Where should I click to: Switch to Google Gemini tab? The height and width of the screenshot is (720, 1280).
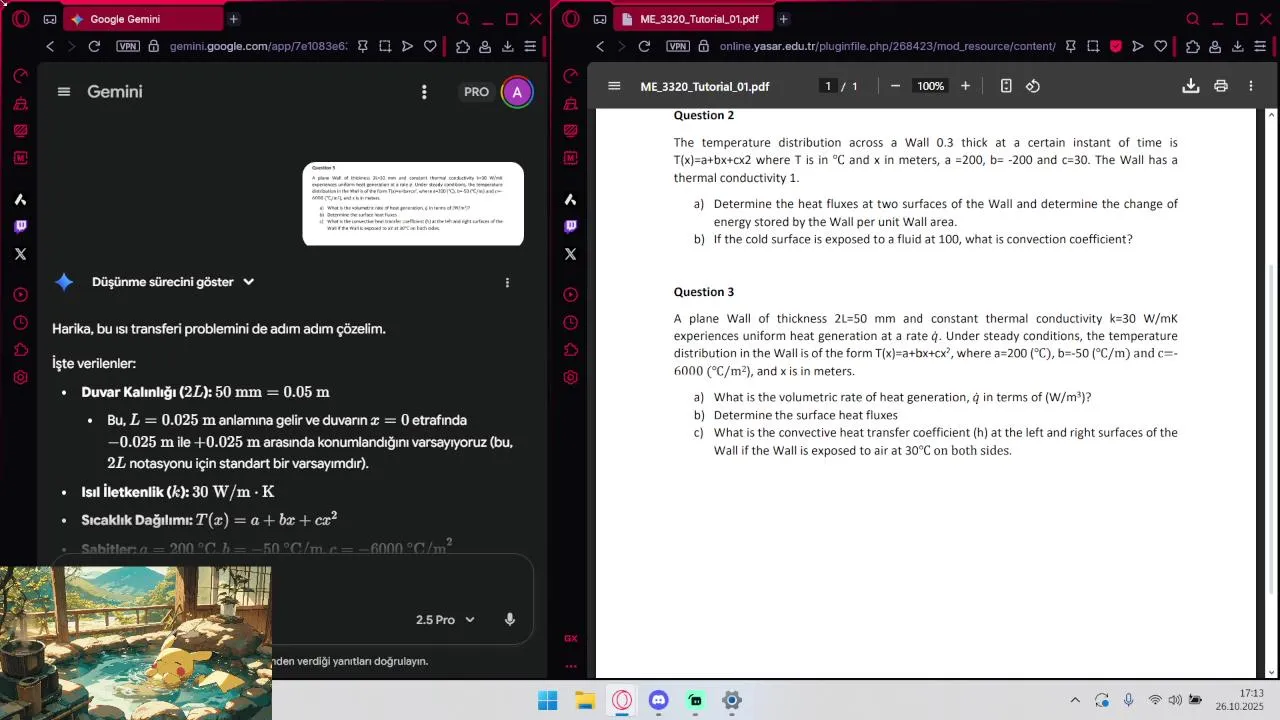coord(143,19)
